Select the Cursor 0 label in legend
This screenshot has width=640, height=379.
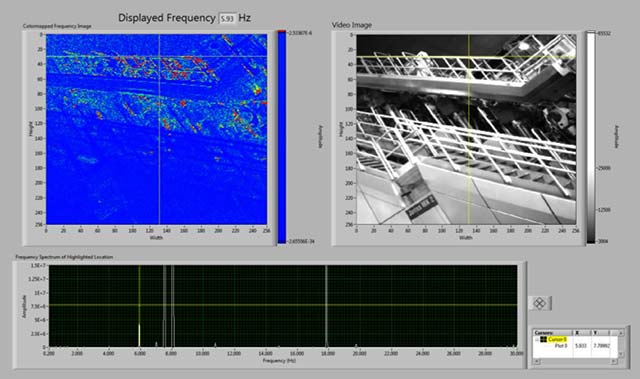point(557,339)
